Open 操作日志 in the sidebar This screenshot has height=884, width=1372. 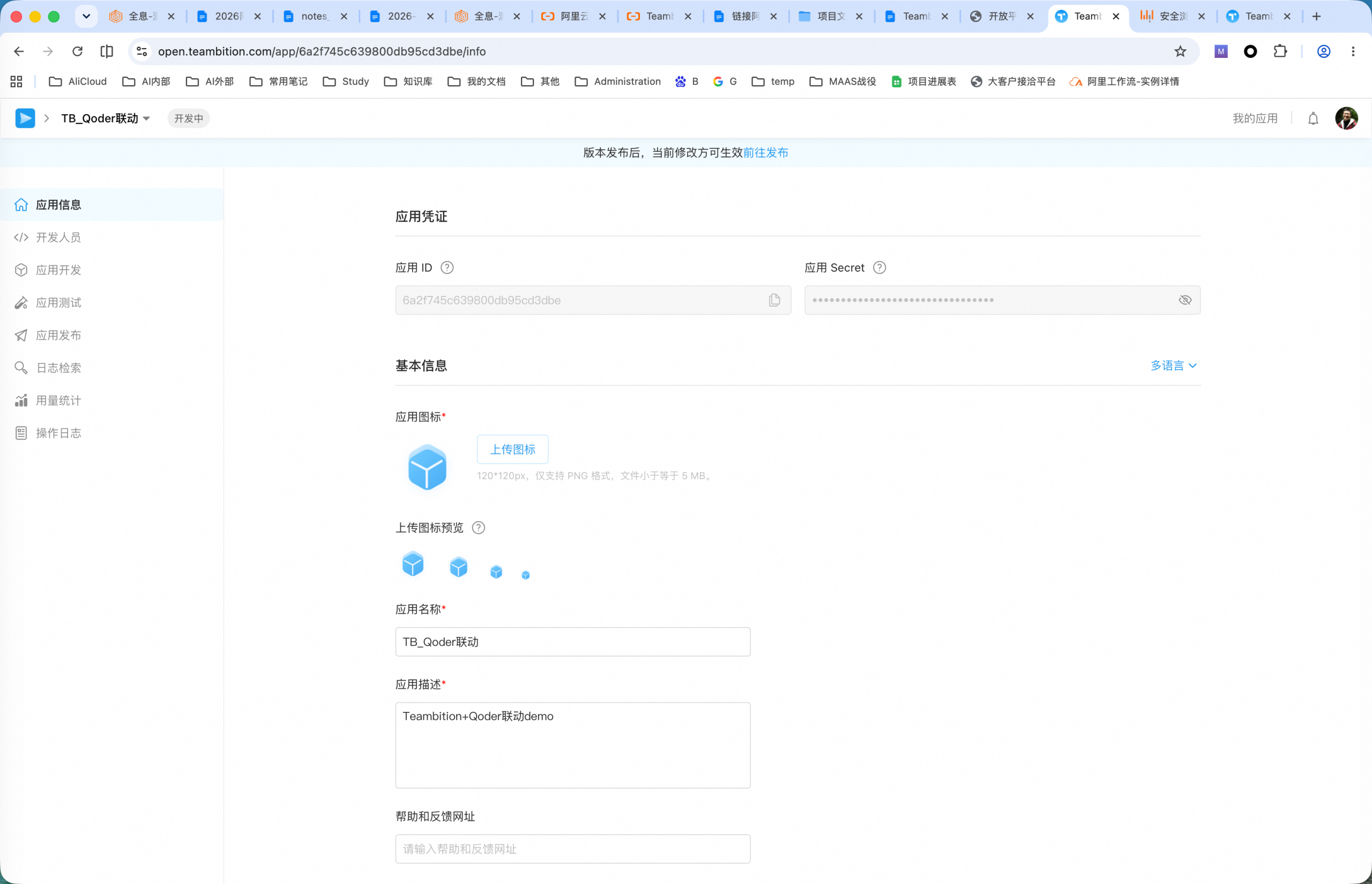tap(112, 433)
